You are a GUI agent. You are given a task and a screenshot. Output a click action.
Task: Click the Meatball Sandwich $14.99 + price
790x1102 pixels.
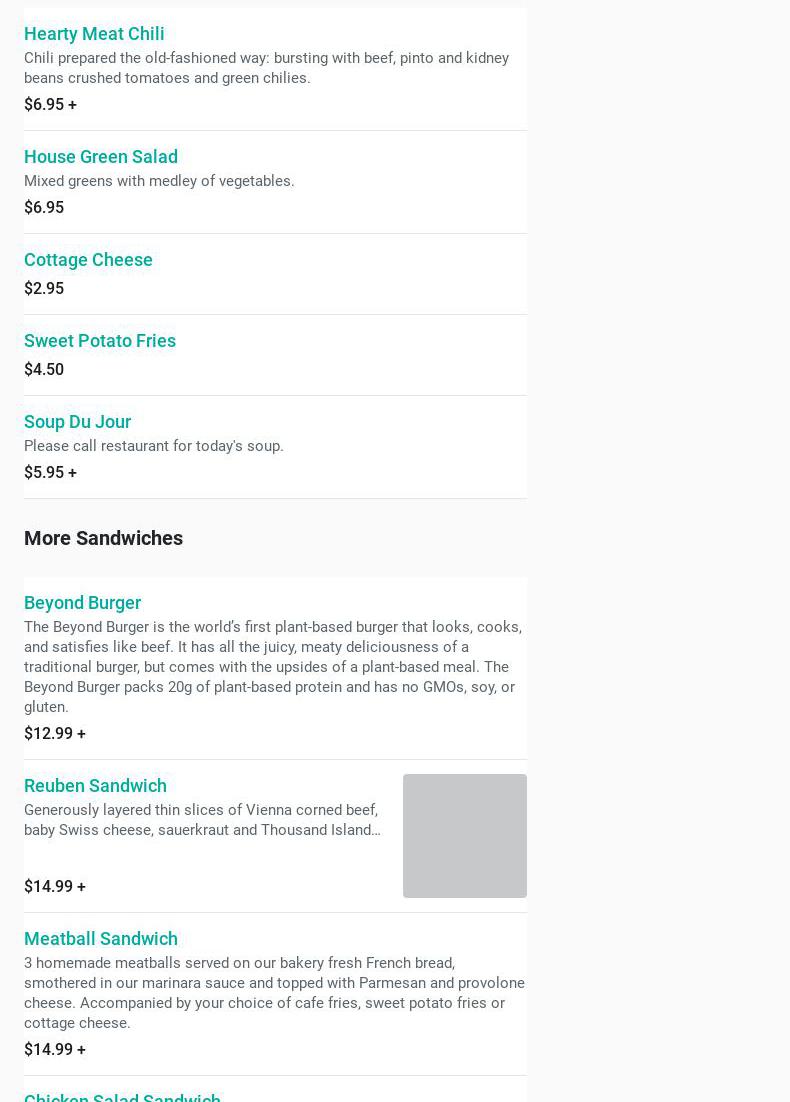coord(55,1049)
